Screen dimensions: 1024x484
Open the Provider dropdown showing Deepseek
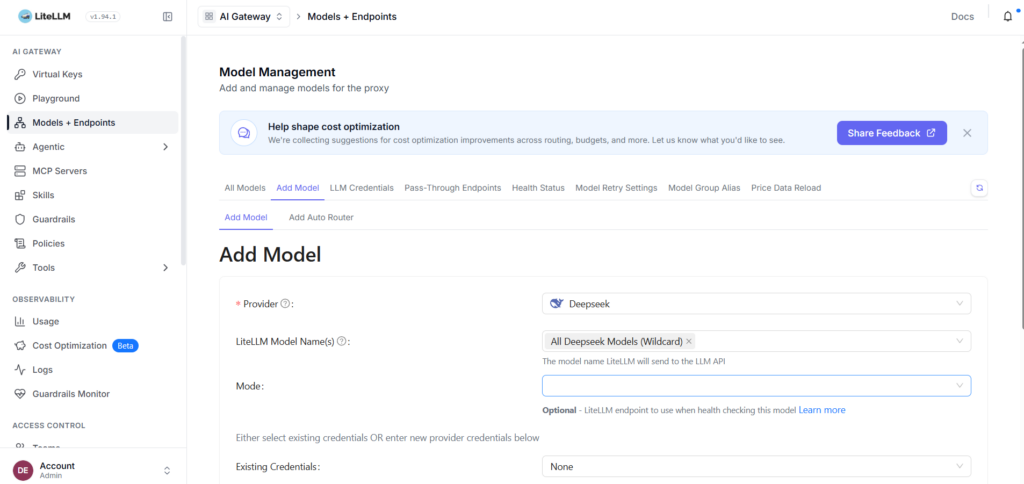pyautogui.click(x=756, y=304)
